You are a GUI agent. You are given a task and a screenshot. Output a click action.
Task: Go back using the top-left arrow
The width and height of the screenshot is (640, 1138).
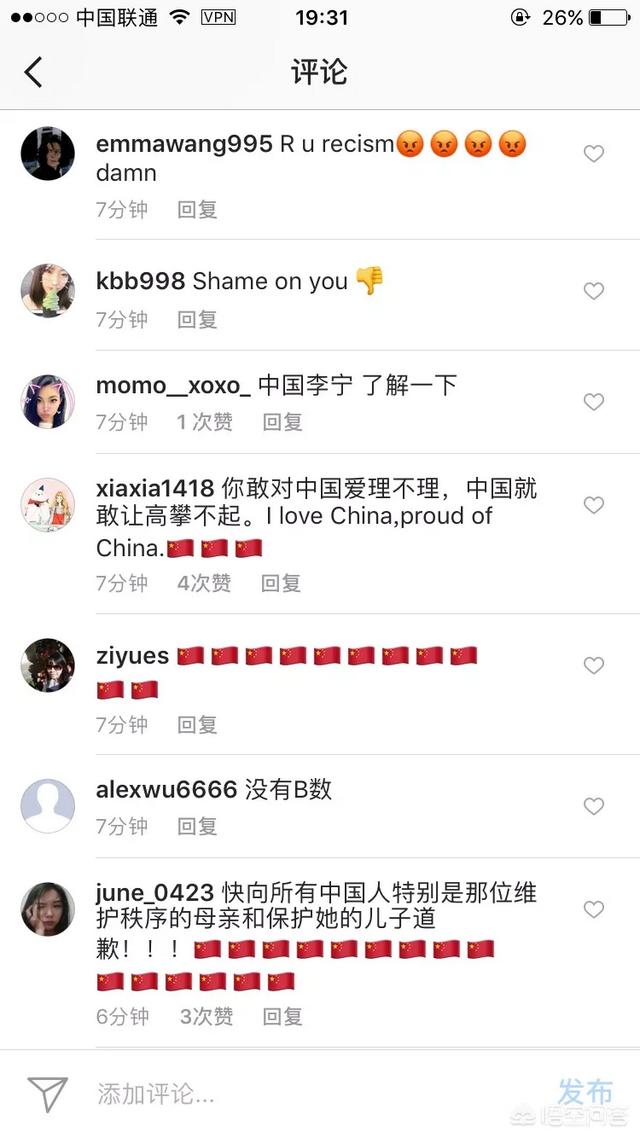(x=33, y=72)
